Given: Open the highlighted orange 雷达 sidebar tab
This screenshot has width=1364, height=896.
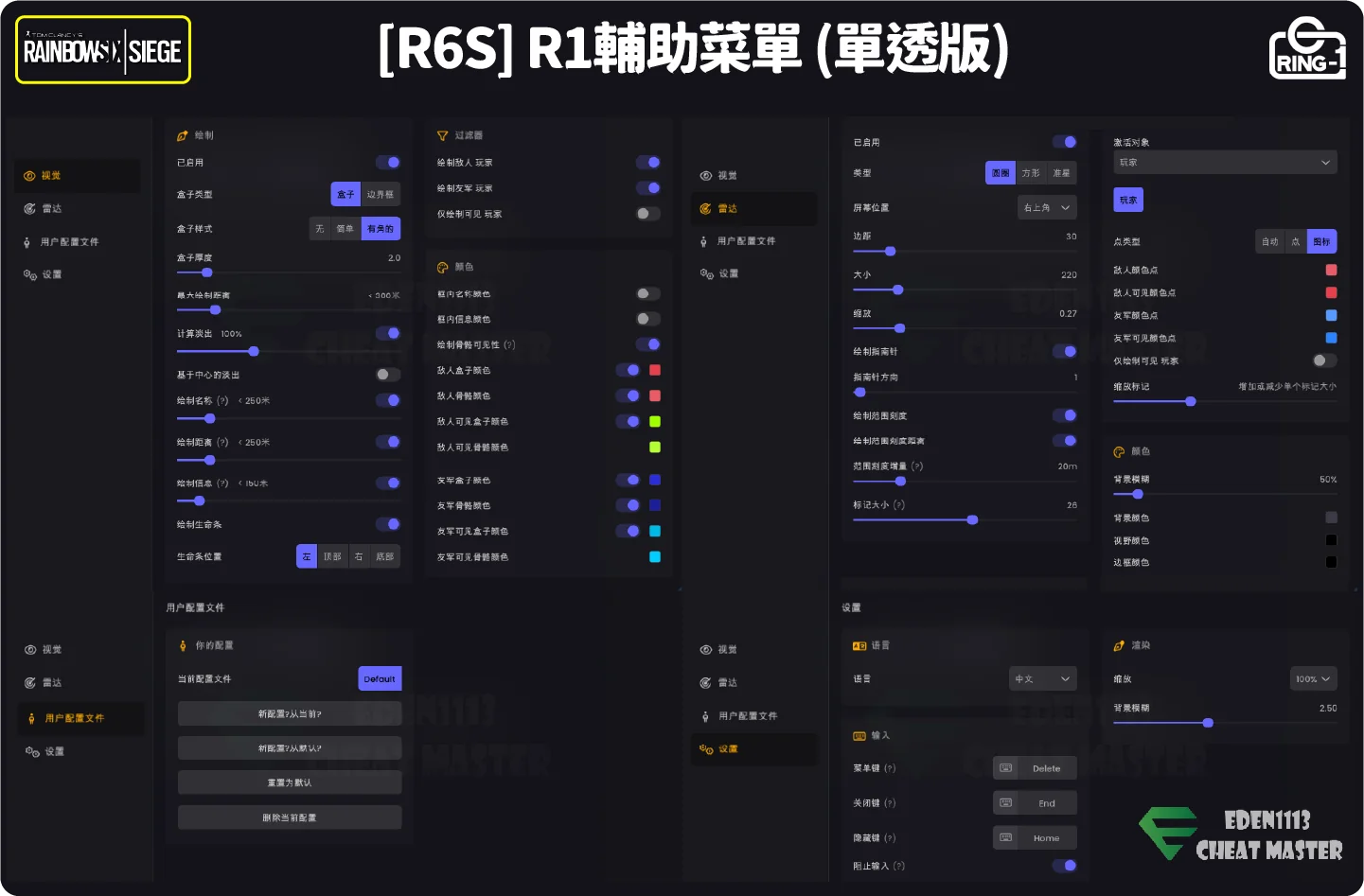Looking at the screenshot, I should (x=753, y=209).
